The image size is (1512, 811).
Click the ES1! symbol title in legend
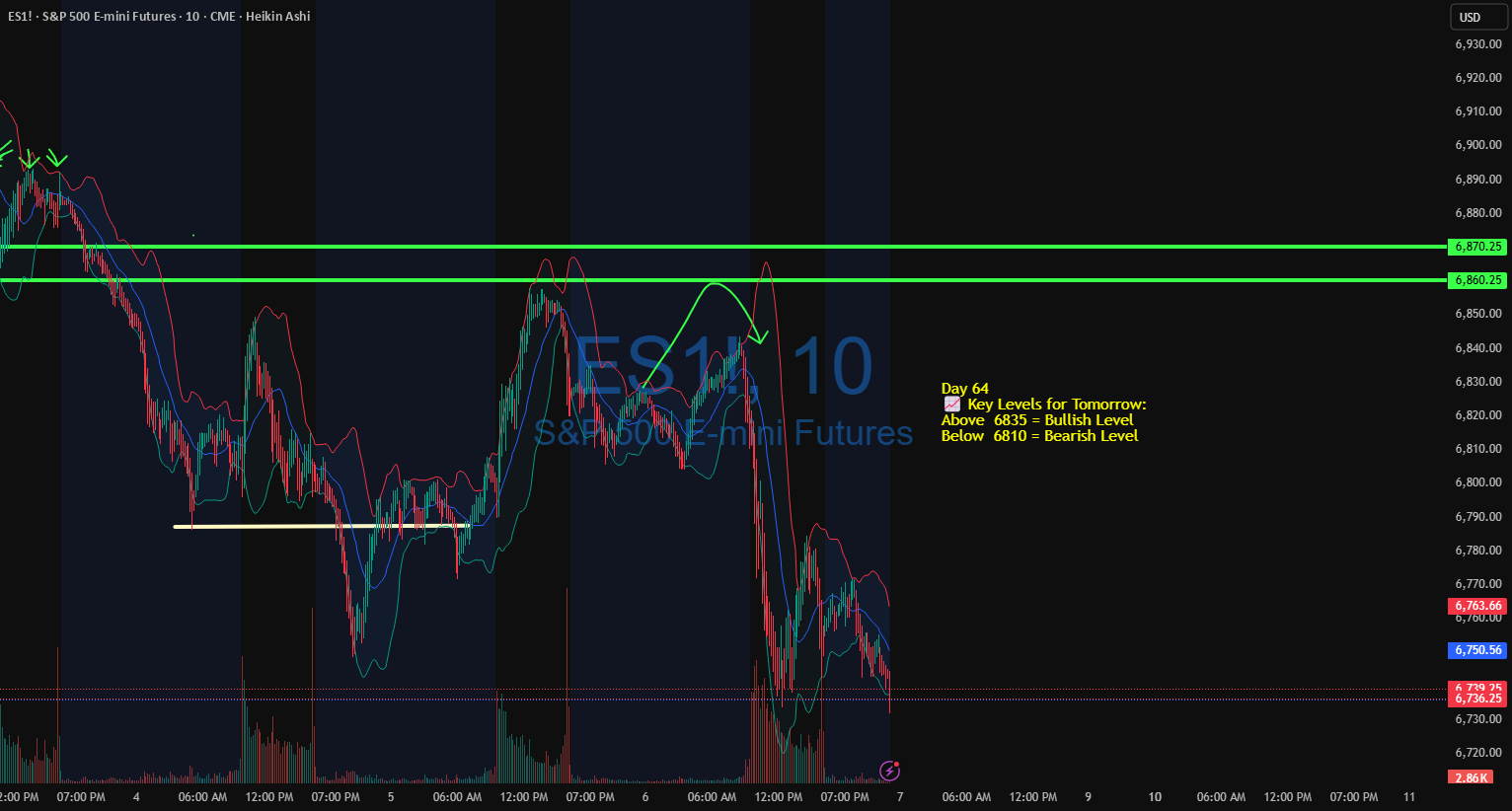pyautogui.click(x=20, y=16)
